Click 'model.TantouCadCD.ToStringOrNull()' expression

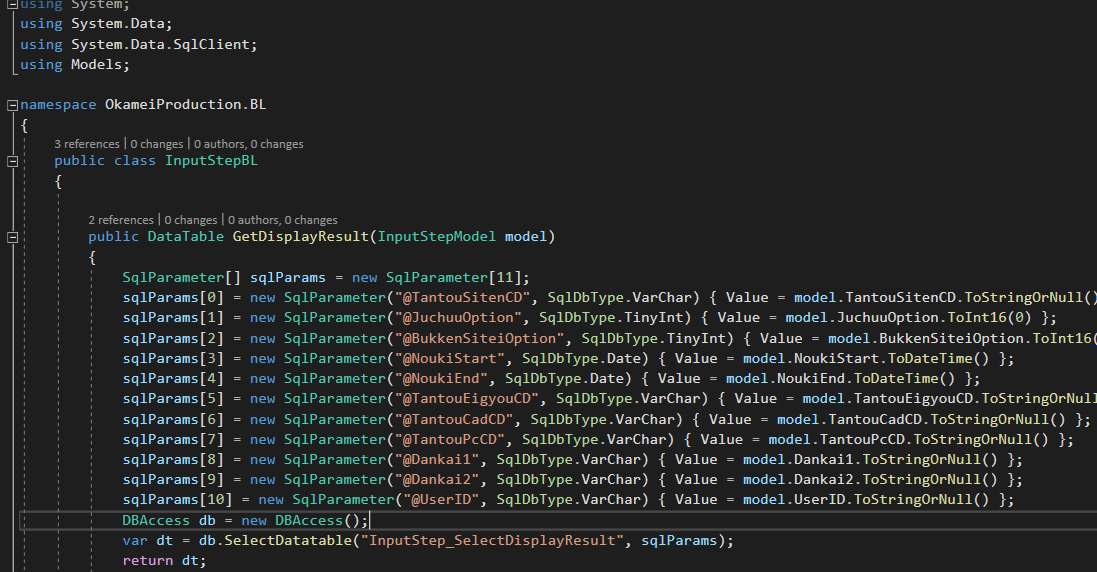tap(921, 420)
